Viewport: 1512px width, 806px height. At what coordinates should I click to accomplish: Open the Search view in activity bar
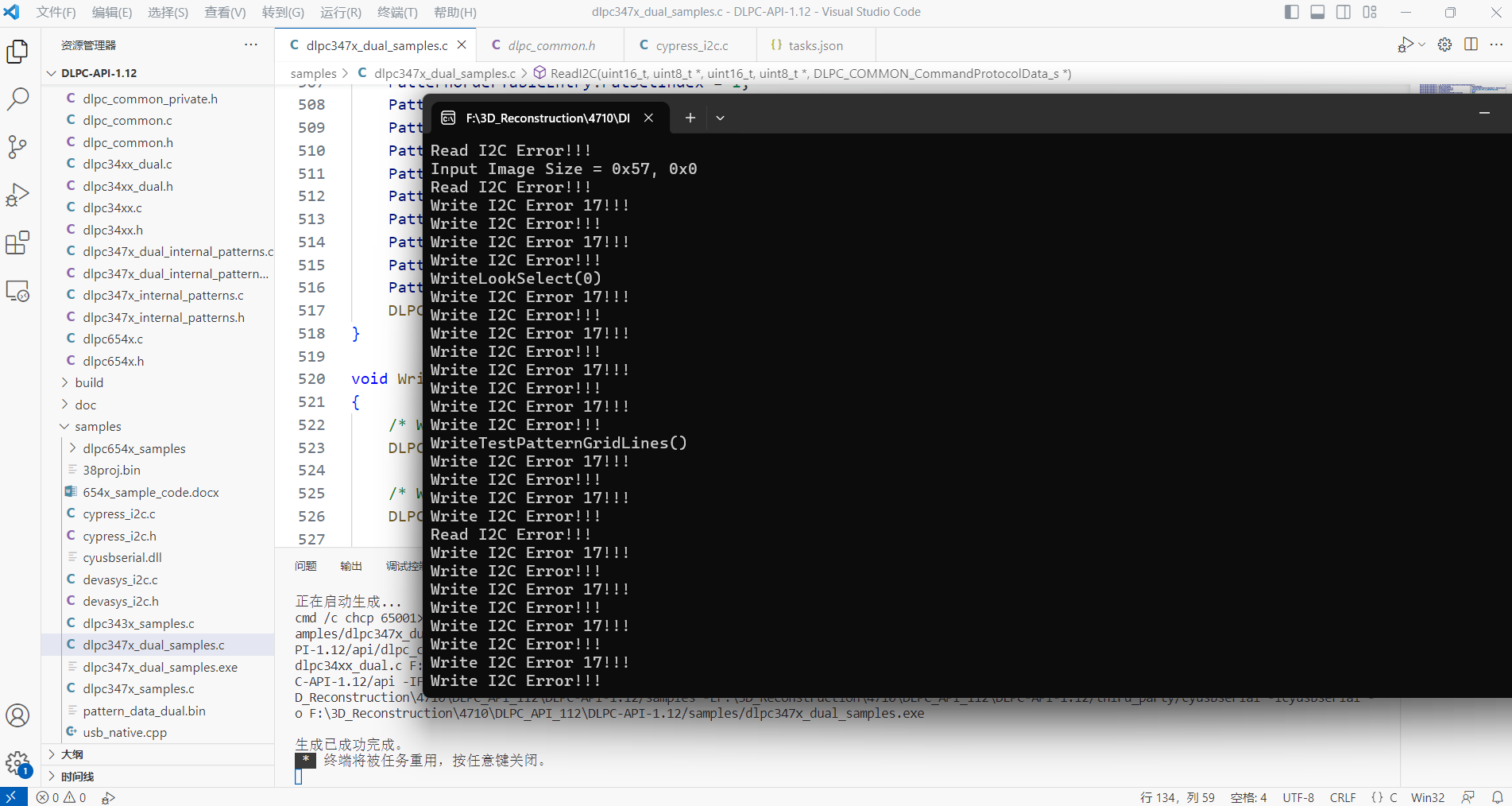pos(17,99)
